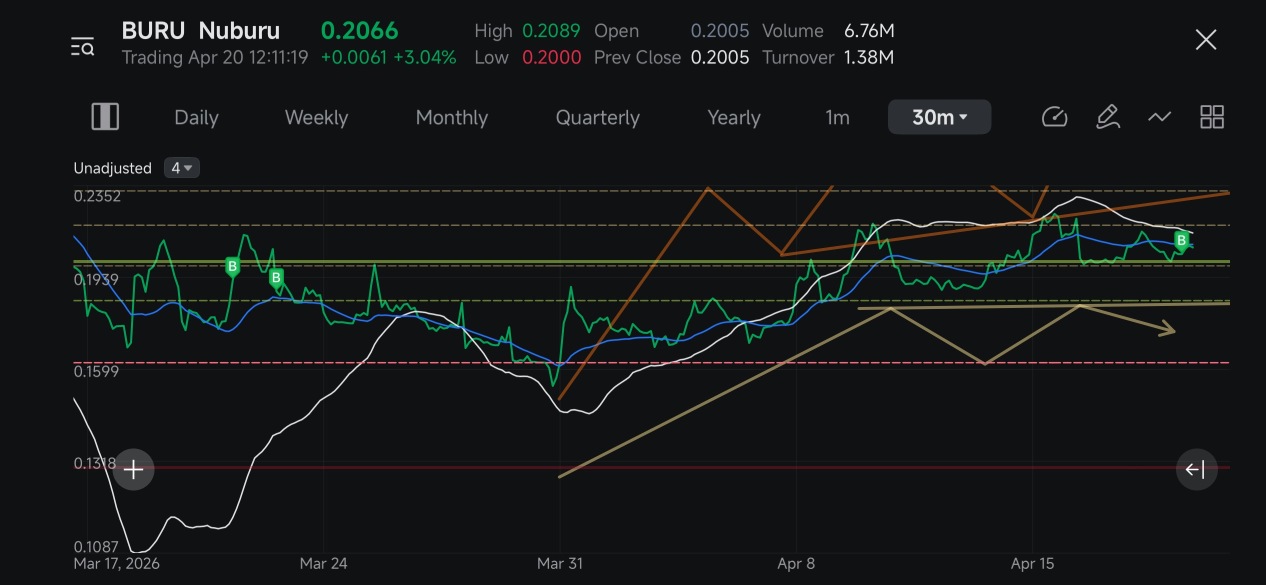
Task: Choose the Quarterly timeframe
Action: tap(598, 117)
